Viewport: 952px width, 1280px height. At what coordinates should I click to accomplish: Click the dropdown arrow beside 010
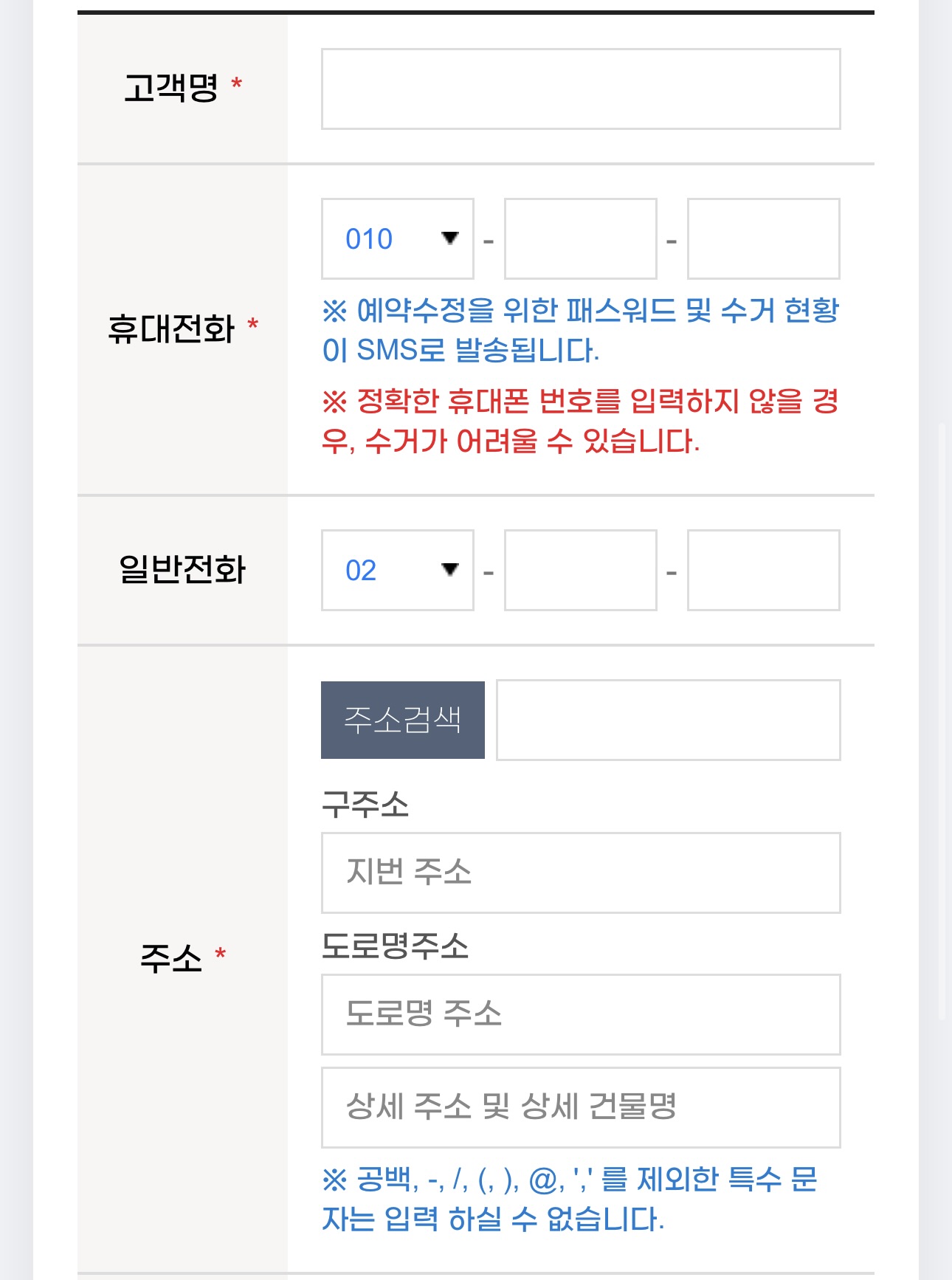[x=450, y=238]
